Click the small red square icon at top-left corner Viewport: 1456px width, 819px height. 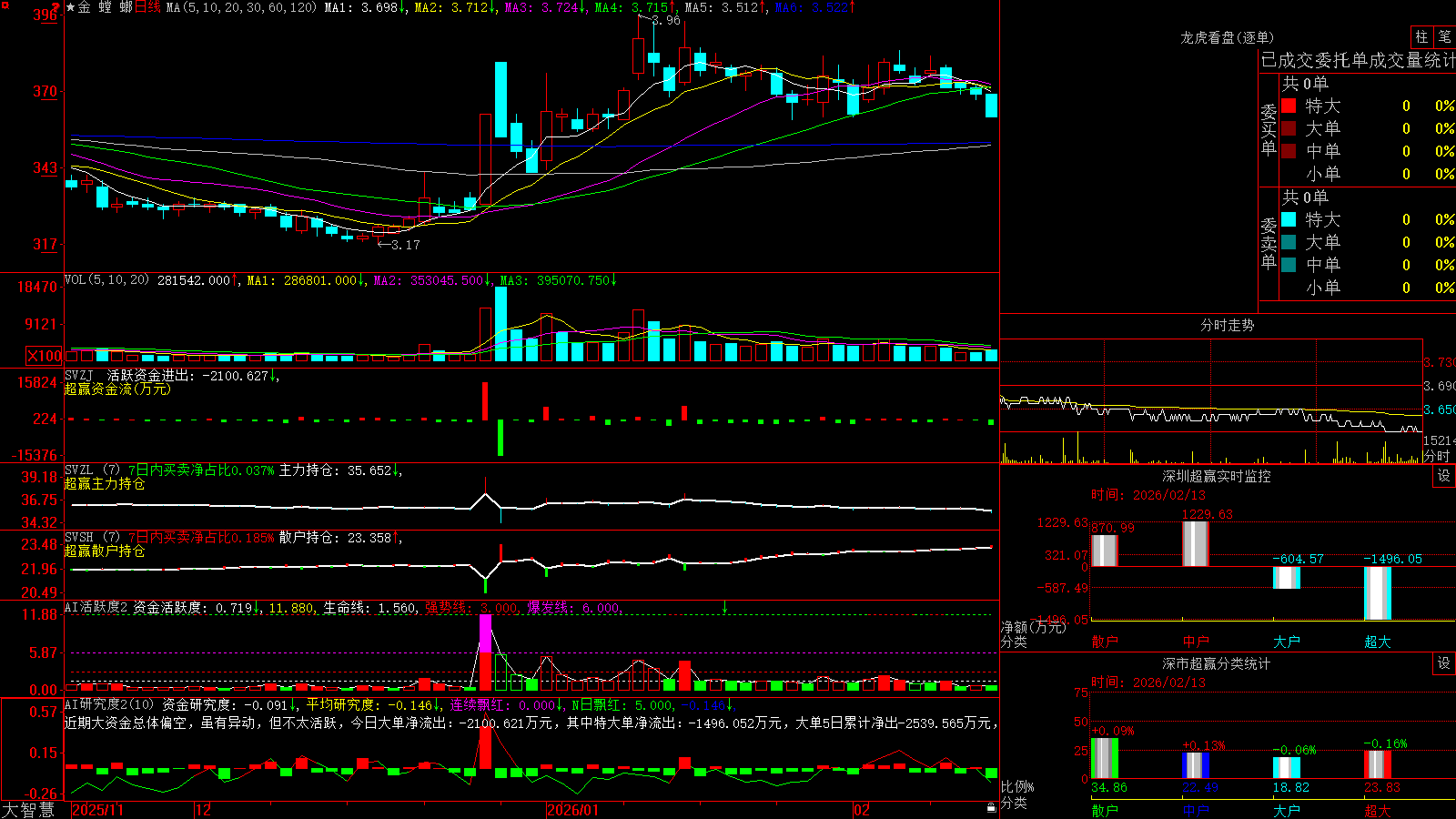coord(4,5)
